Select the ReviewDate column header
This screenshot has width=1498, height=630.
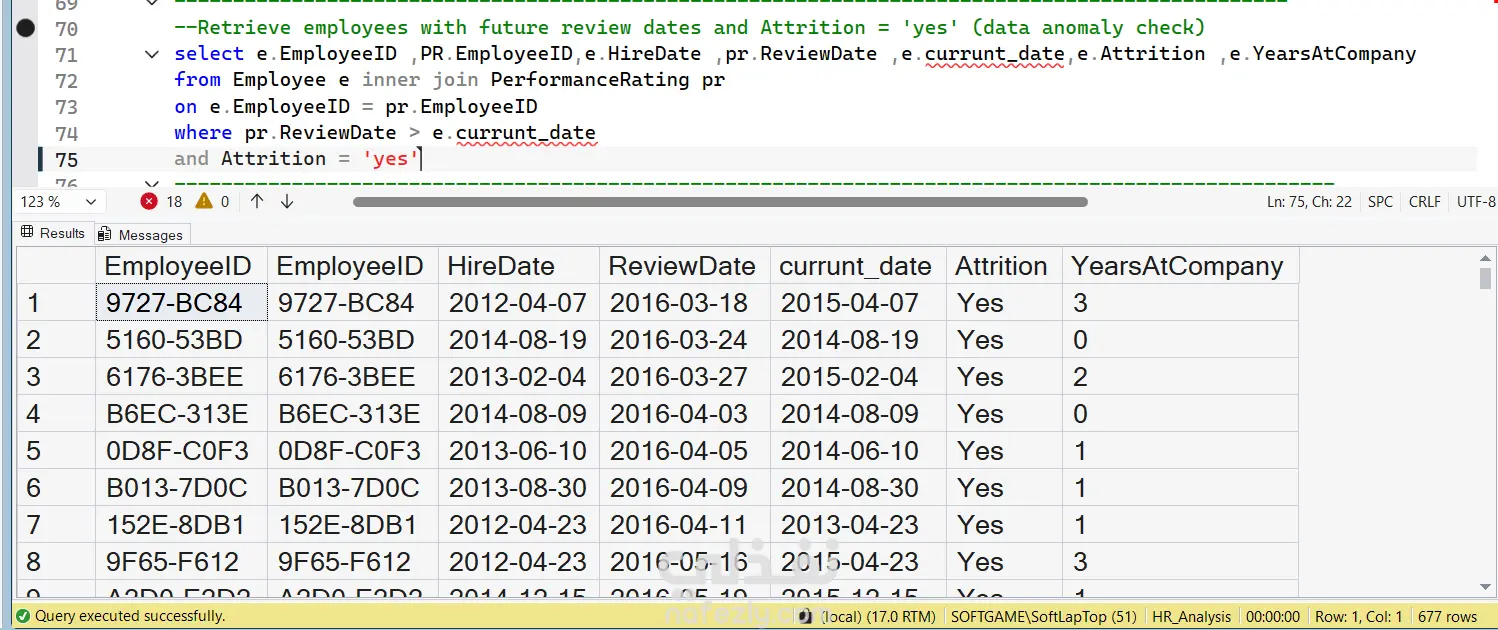(x=685, y=266)
